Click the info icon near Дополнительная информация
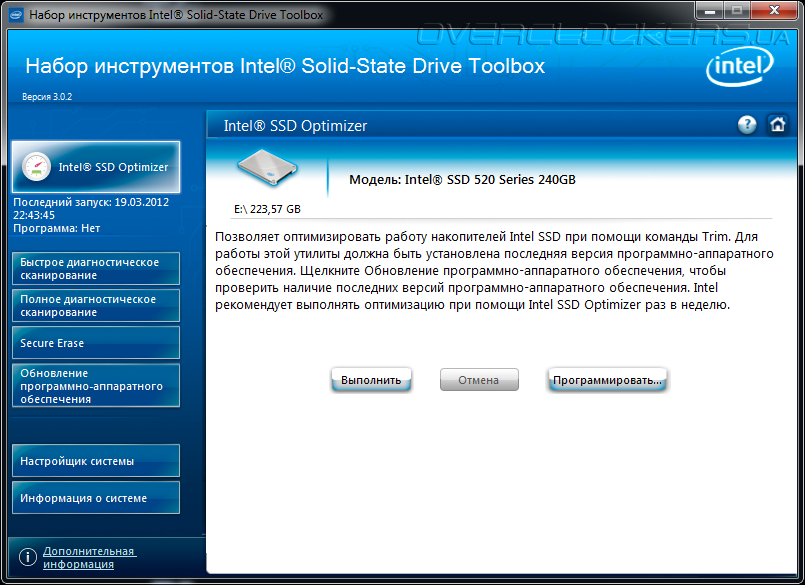This screenshot has width=805, height=585. [28, 557]
